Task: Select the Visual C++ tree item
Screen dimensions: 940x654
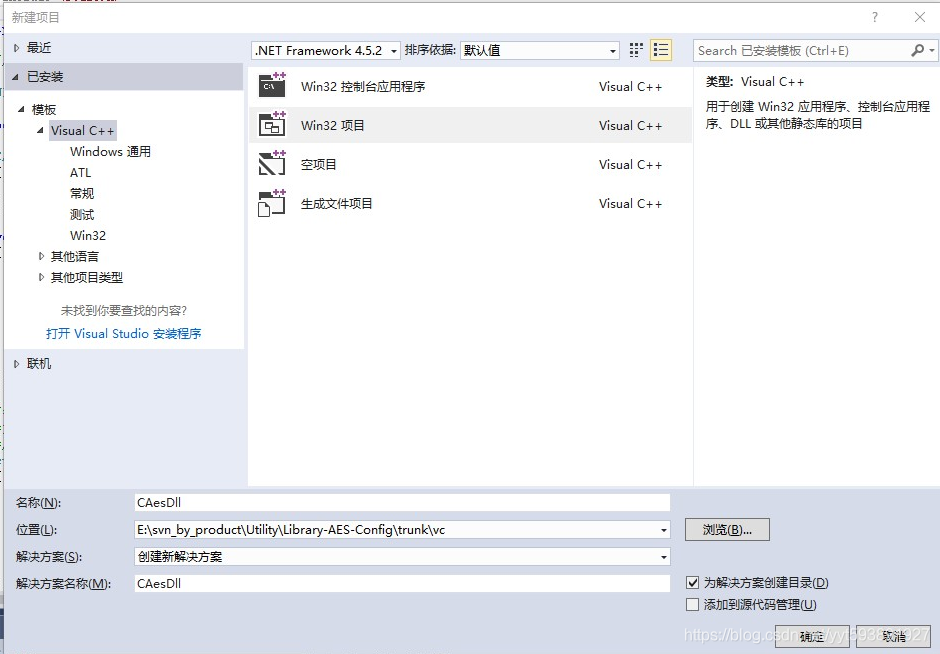Action: [x=83, y=130]
